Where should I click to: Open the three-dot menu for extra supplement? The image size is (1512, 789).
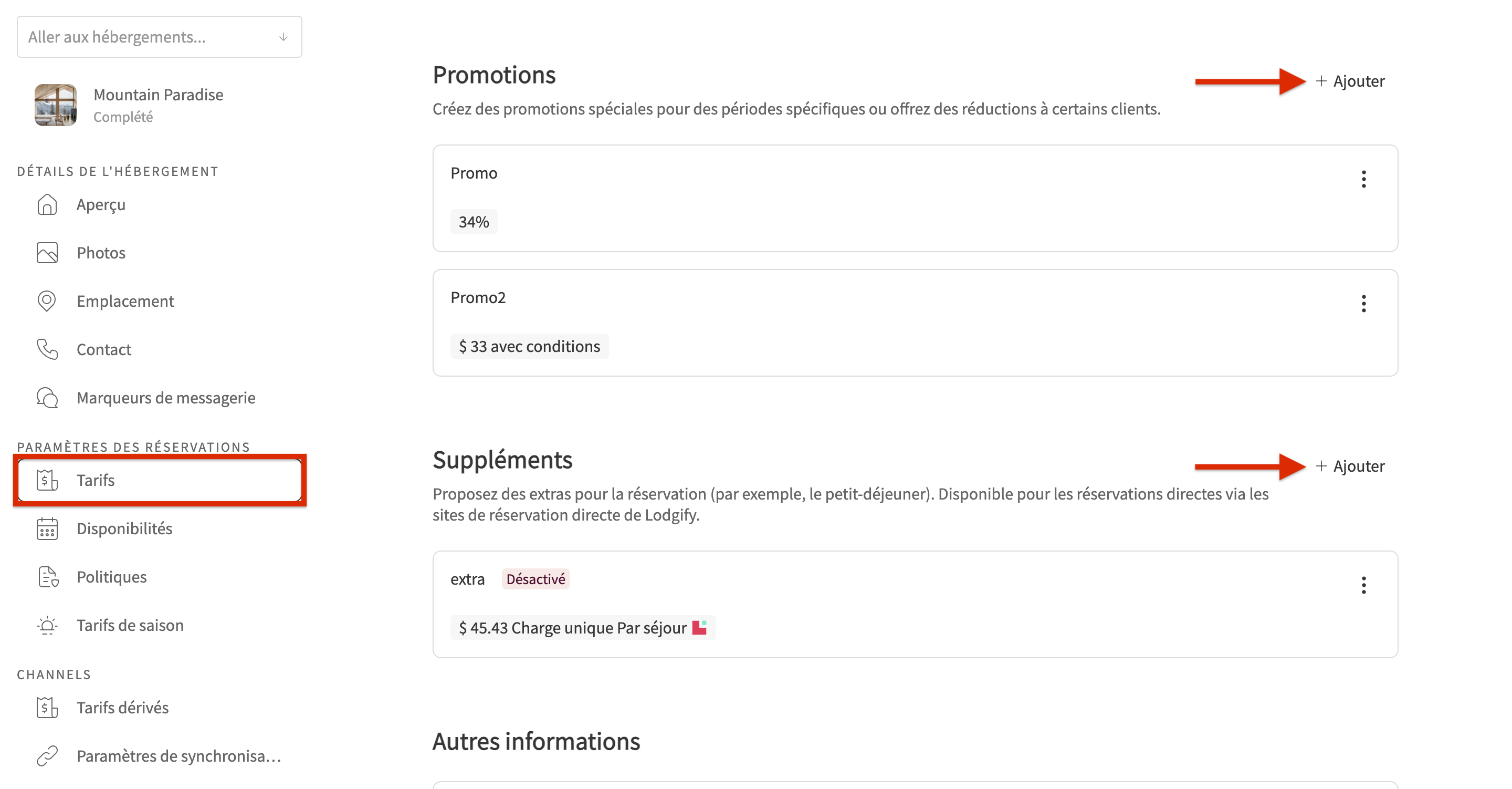[1363, 585]
